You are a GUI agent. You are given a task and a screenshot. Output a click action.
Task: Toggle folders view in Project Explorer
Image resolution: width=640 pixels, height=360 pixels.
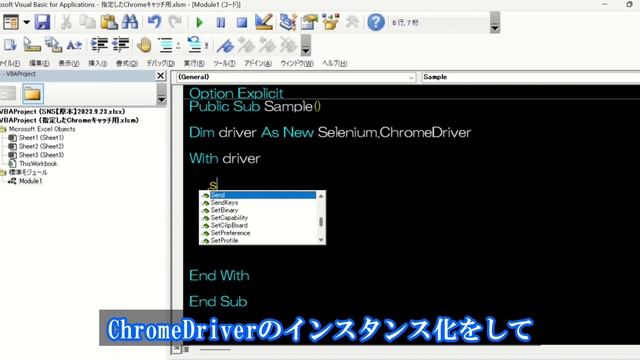coord(32,94)
